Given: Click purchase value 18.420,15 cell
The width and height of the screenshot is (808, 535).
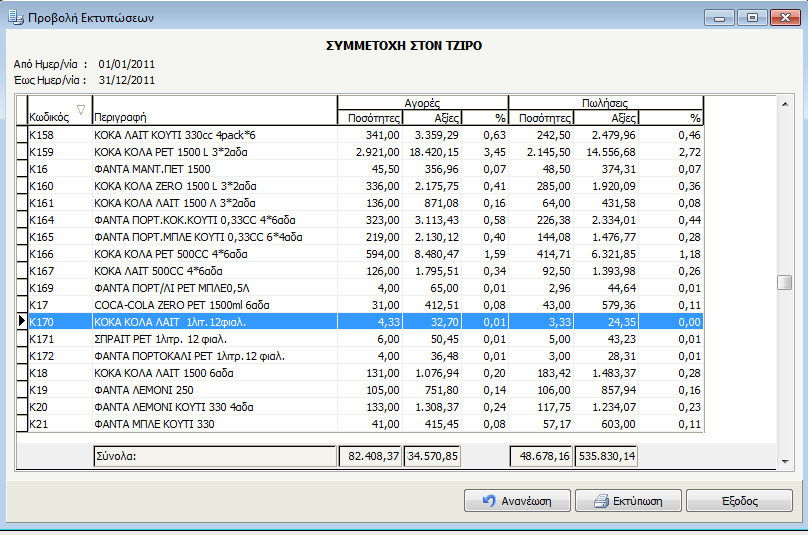Looking at the screenshot, I should (x=432, y=152).
